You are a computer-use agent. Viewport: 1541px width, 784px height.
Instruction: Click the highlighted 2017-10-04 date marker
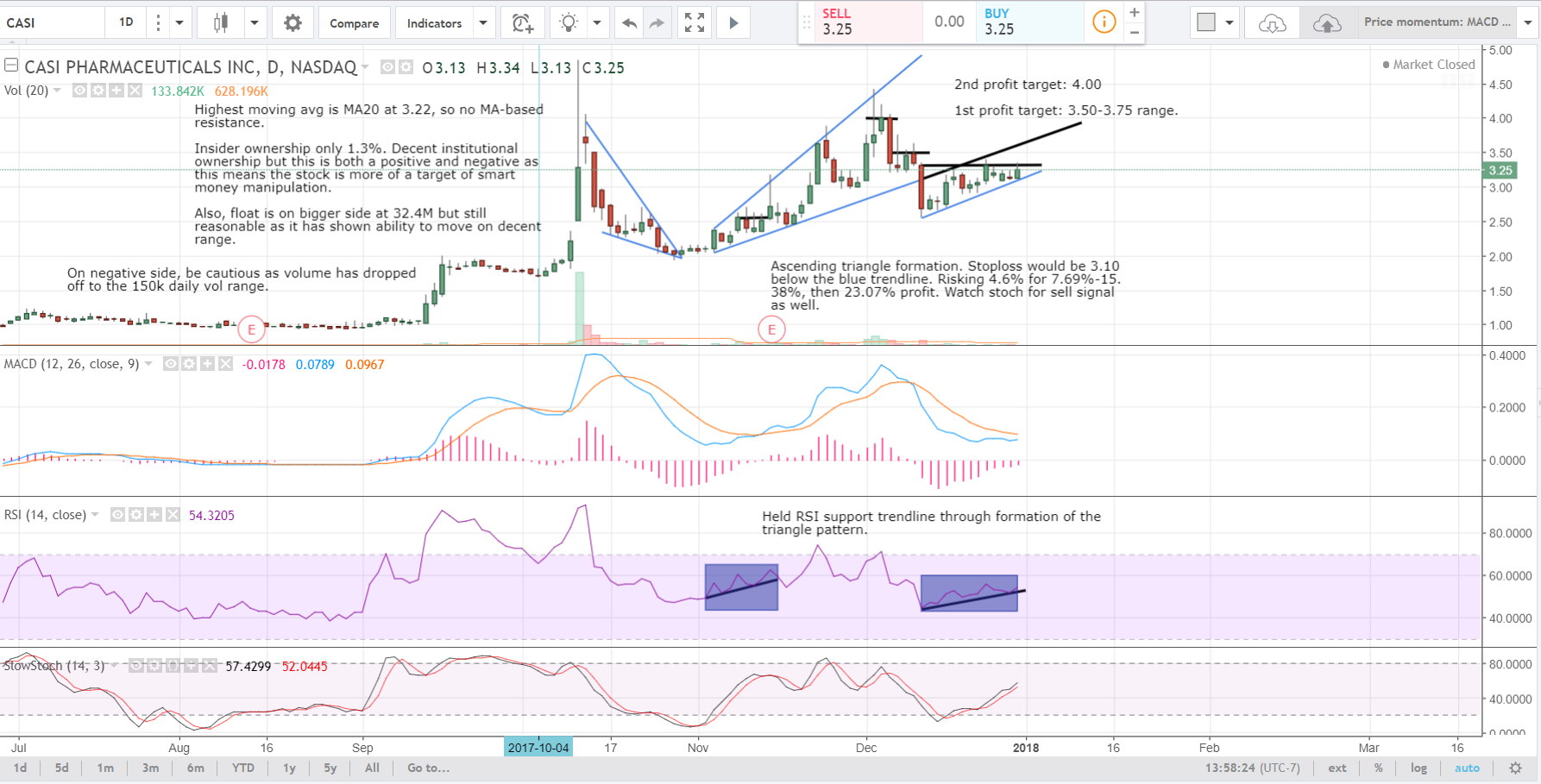click(x=538, y=747)
